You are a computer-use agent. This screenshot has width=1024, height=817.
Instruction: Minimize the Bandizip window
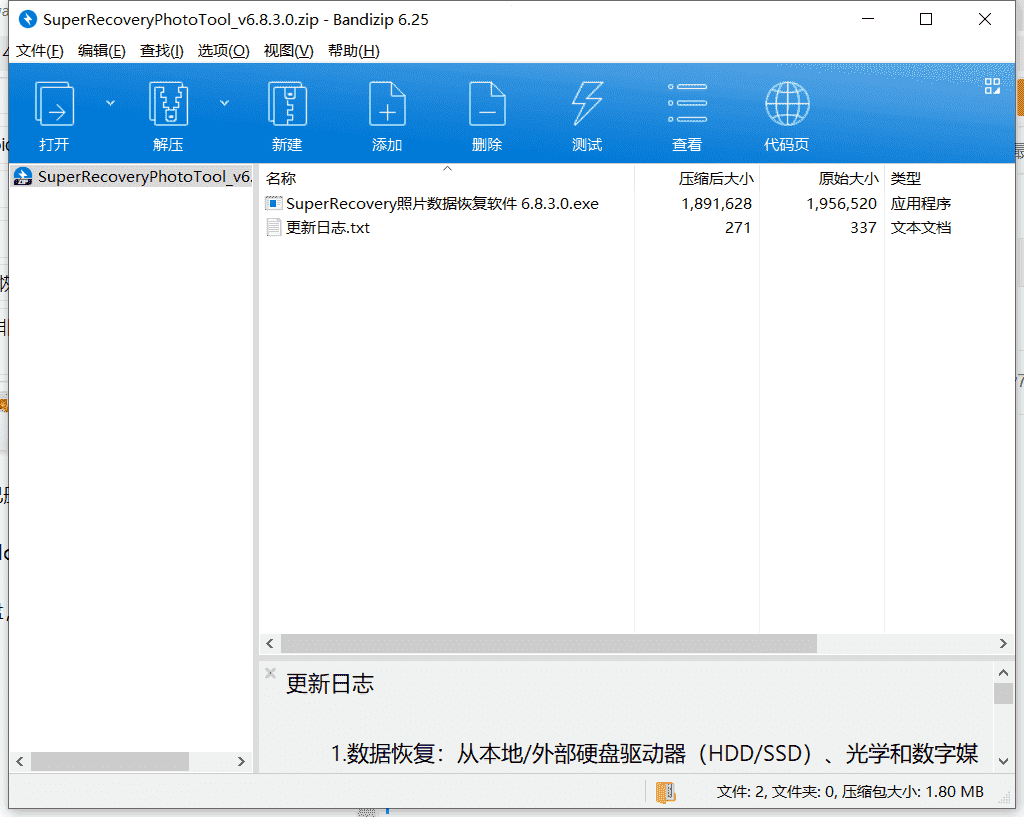[x=868, y=20]
